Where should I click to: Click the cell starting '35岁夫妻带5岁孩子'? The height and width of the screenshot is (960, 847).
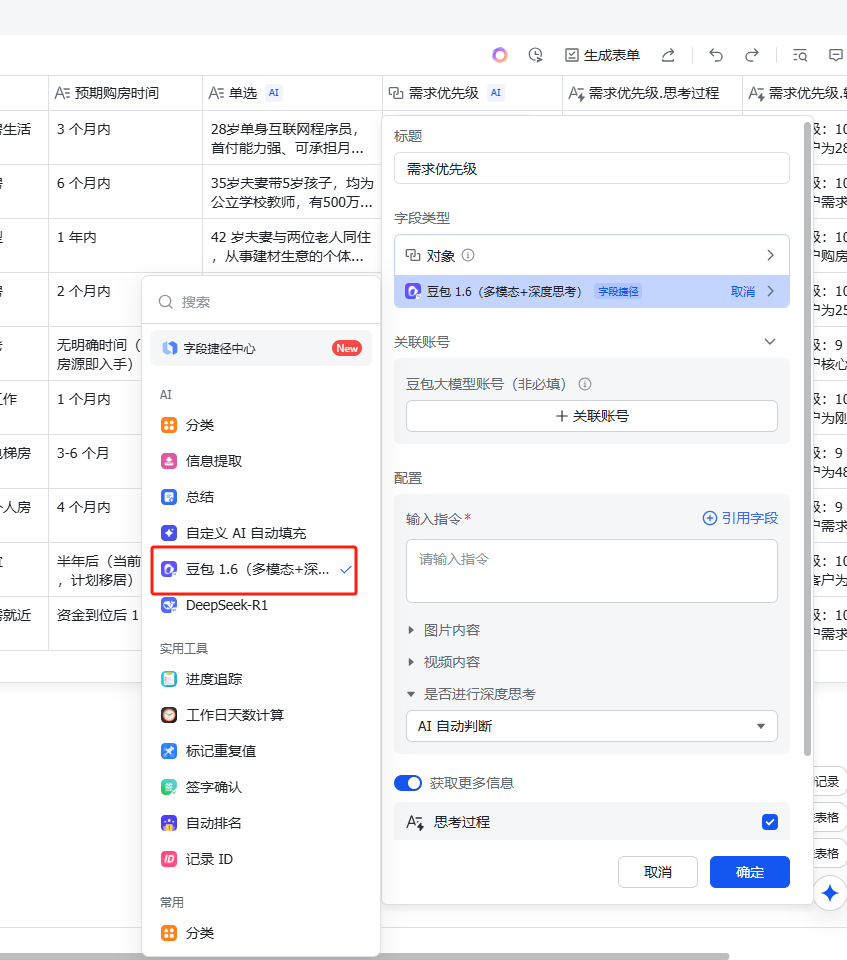pyautogui.click(x=292, y=192)
